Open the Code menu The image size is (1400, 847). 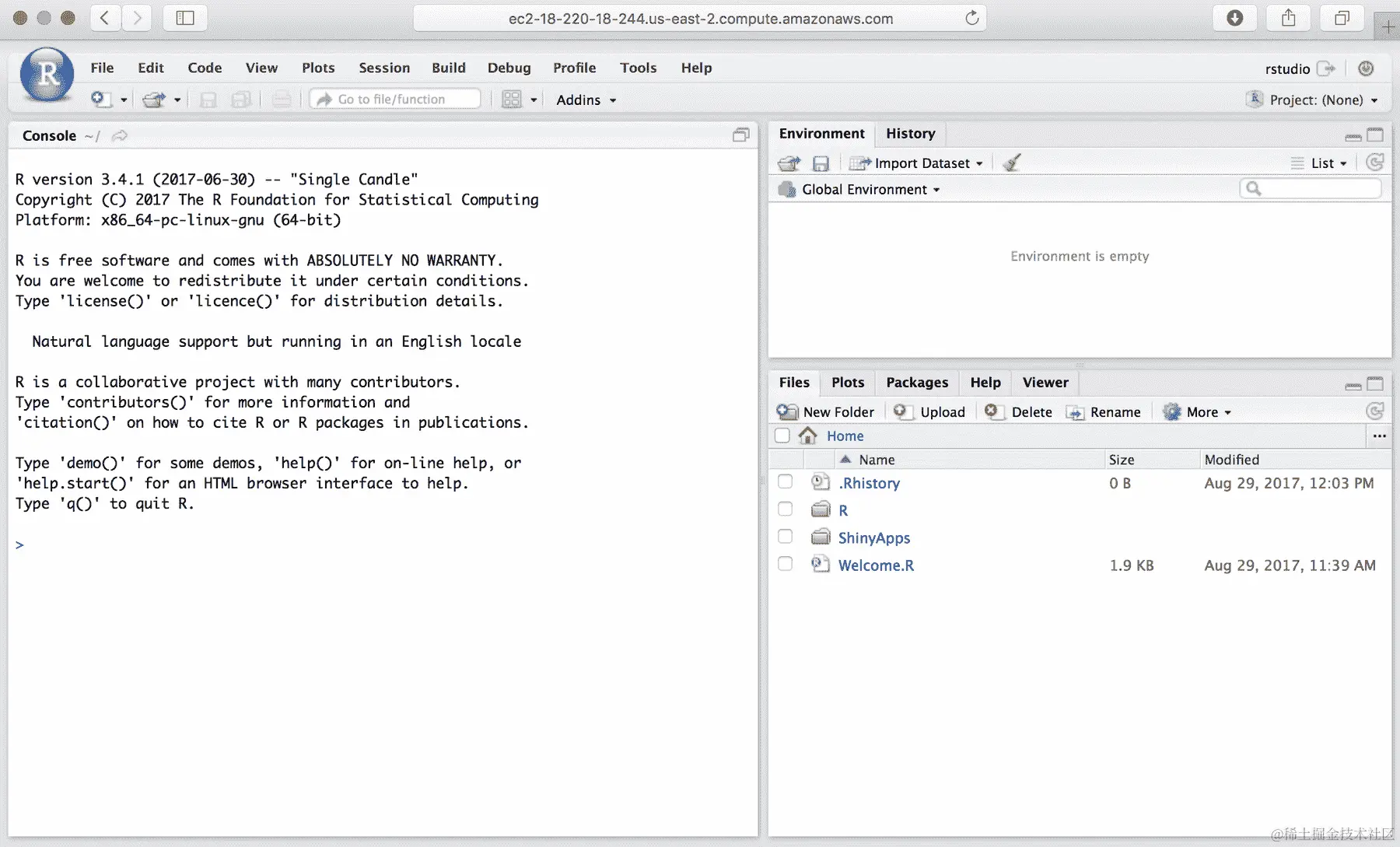pos(205,68)
